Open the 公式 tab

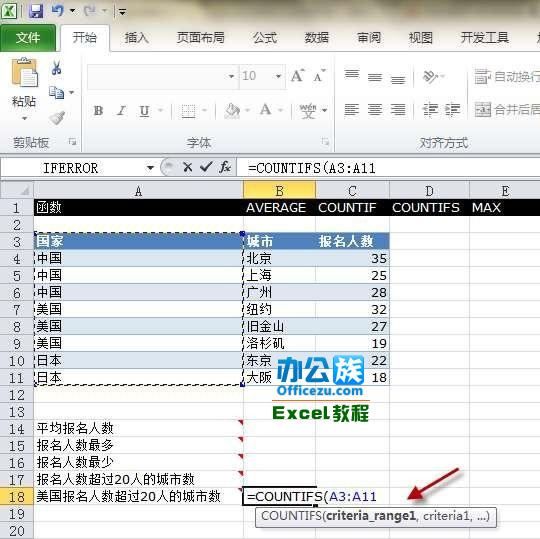tap(265, 38)
